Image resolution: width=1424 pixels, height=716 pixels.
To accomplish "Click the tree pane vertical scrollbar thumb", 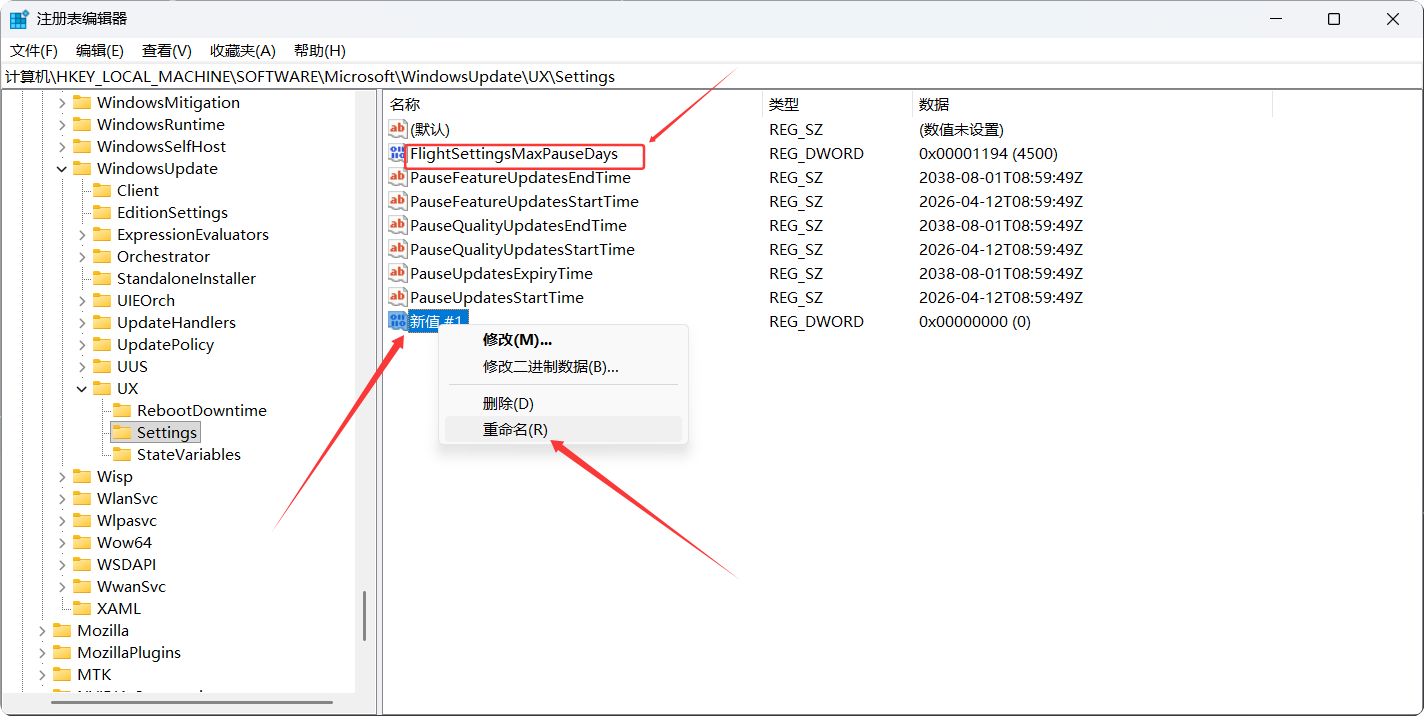I will click(365, 615).
